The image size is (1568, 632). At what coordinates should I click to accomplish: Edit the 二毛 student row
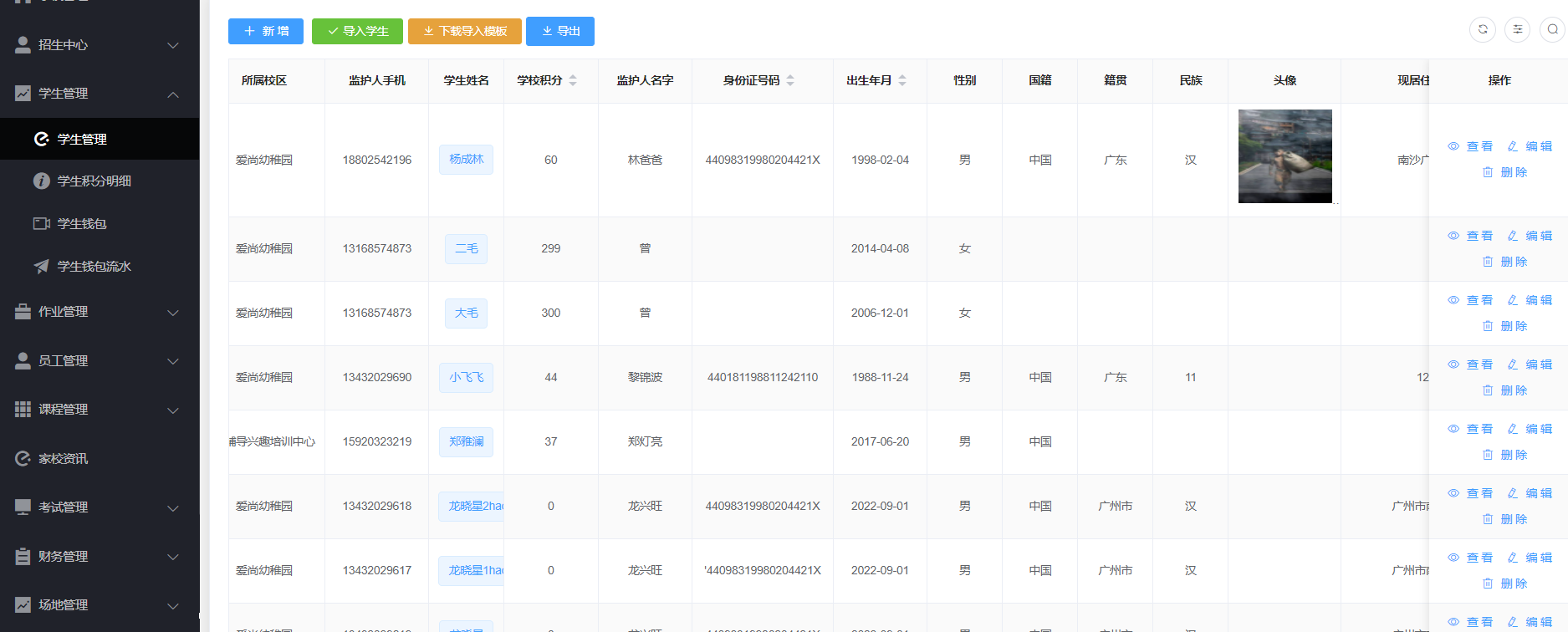pyautogui.click(x=1530, y=236)
